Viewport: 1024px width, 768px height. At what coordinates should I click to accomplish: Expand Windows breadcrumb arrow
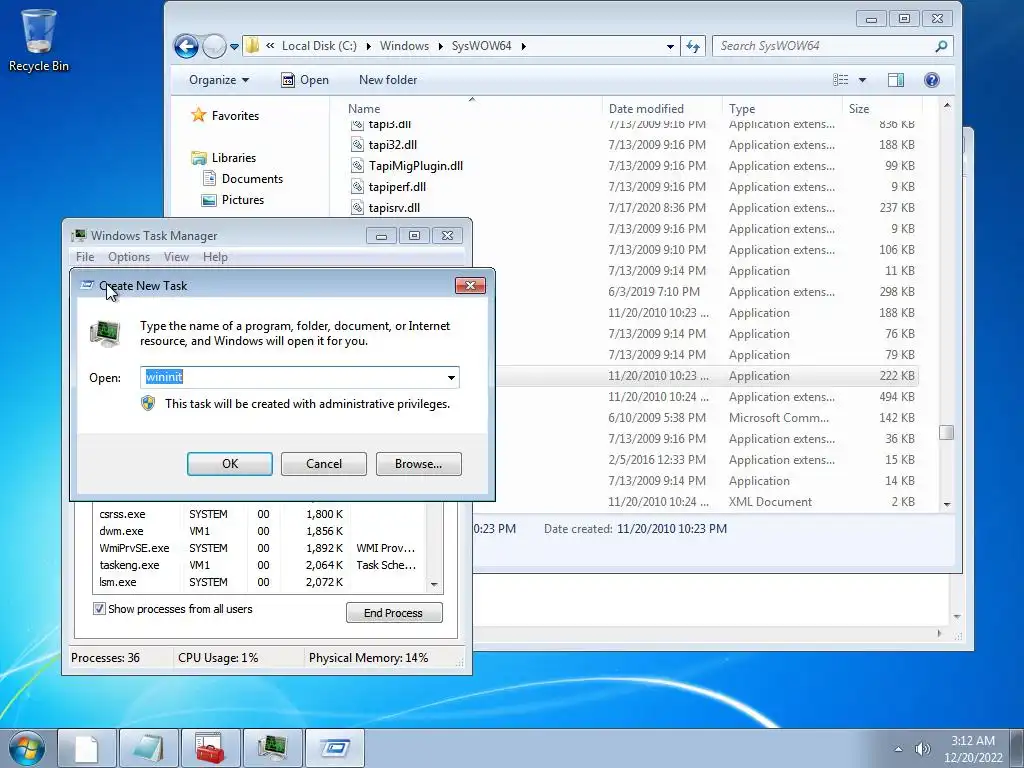440,46
